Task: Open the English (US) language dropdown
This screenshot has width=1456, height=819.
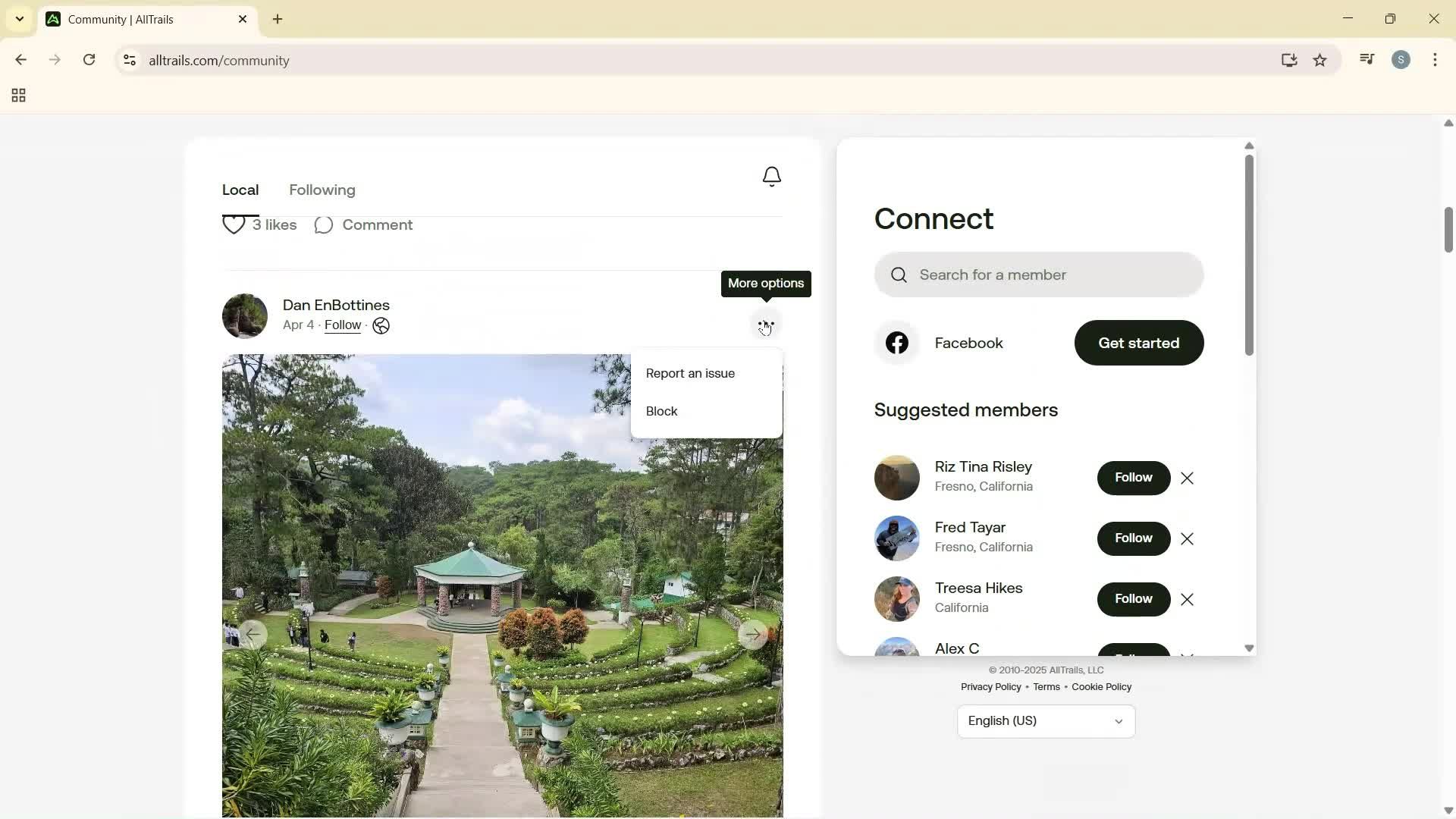Action: [1046, 721]
